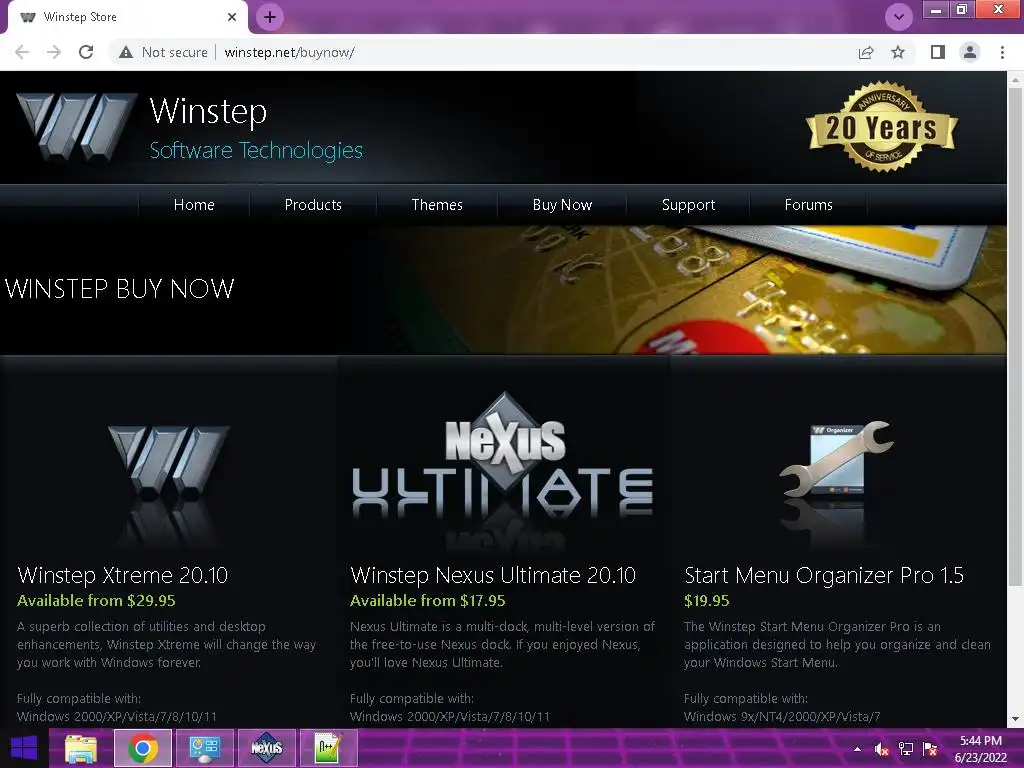Screen dimensions: 1024x768
Task: Click the '$19.95' price text
Action: pos(707,601)
